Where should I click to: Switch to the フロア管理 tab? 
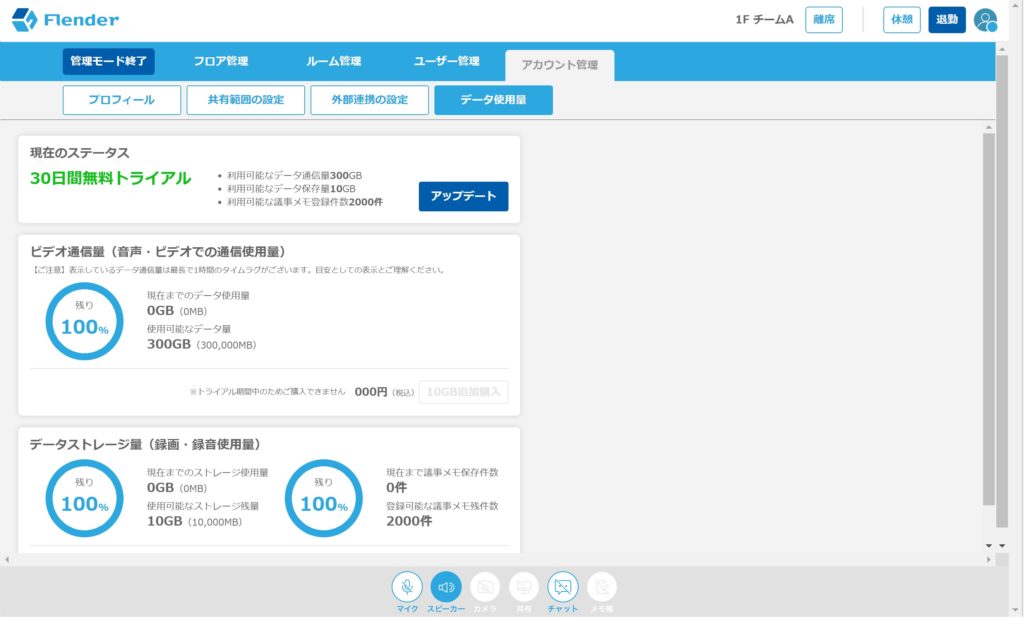[x=221, y=62]
